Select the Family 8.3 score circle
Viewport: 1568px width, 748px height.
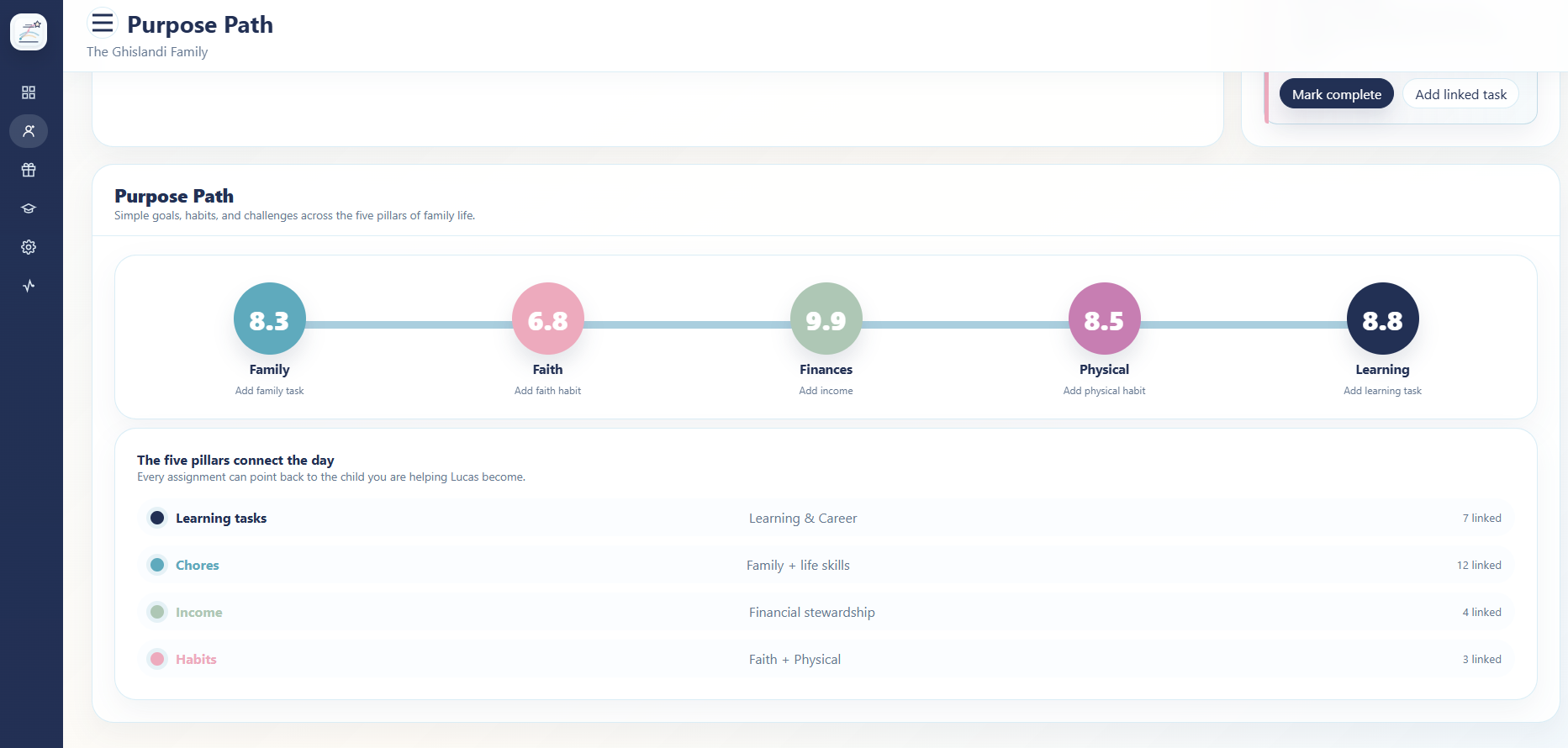point(270,319)
